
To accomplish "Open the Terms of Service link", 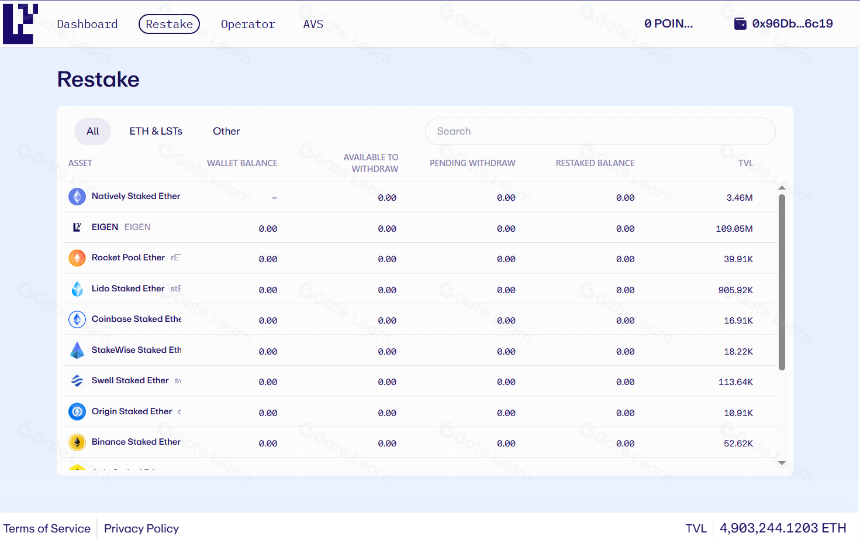I will (x=47, y=529).
